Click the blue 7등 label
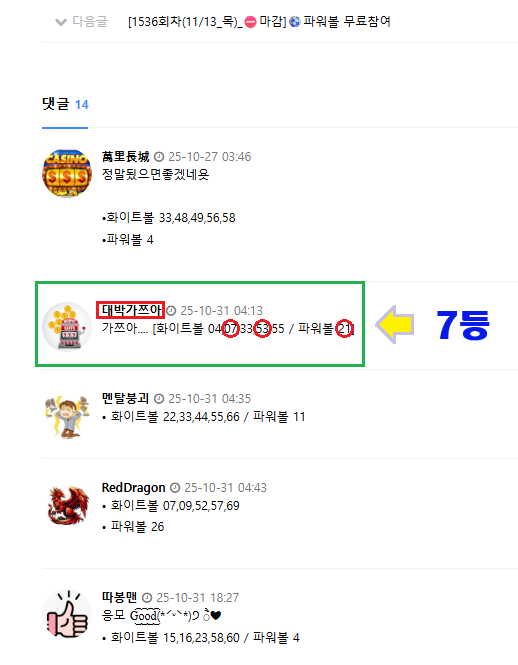Image resolution: width=518 pixels, height=665 pixels. point(463,324)
